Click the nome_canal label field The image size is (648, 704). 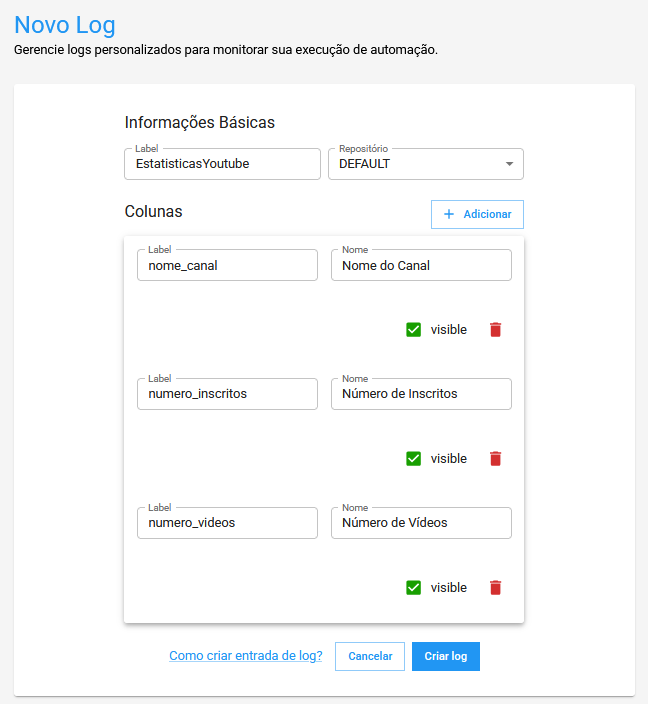227,266
